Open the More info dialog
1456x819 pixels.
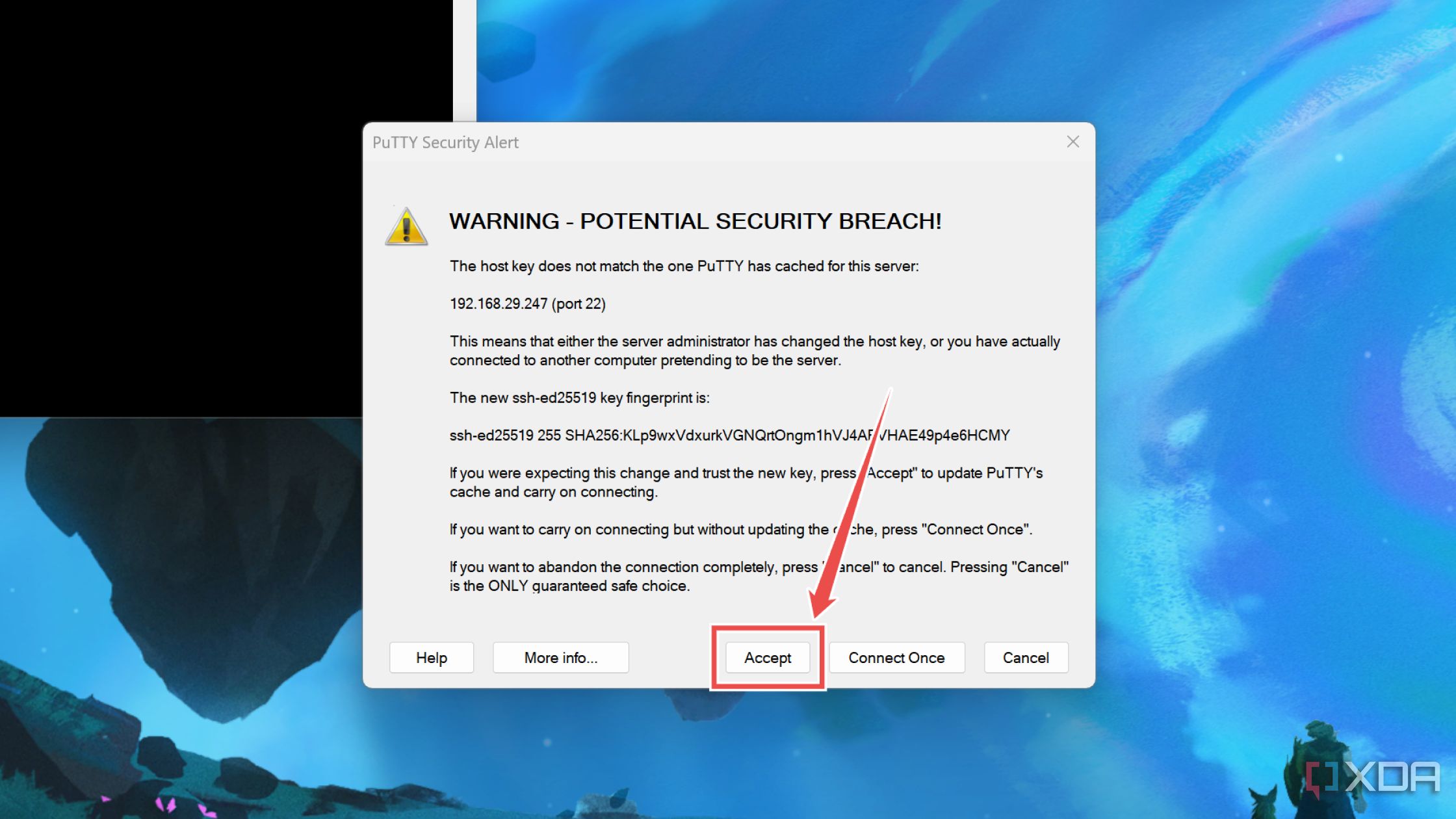[560, 657]
